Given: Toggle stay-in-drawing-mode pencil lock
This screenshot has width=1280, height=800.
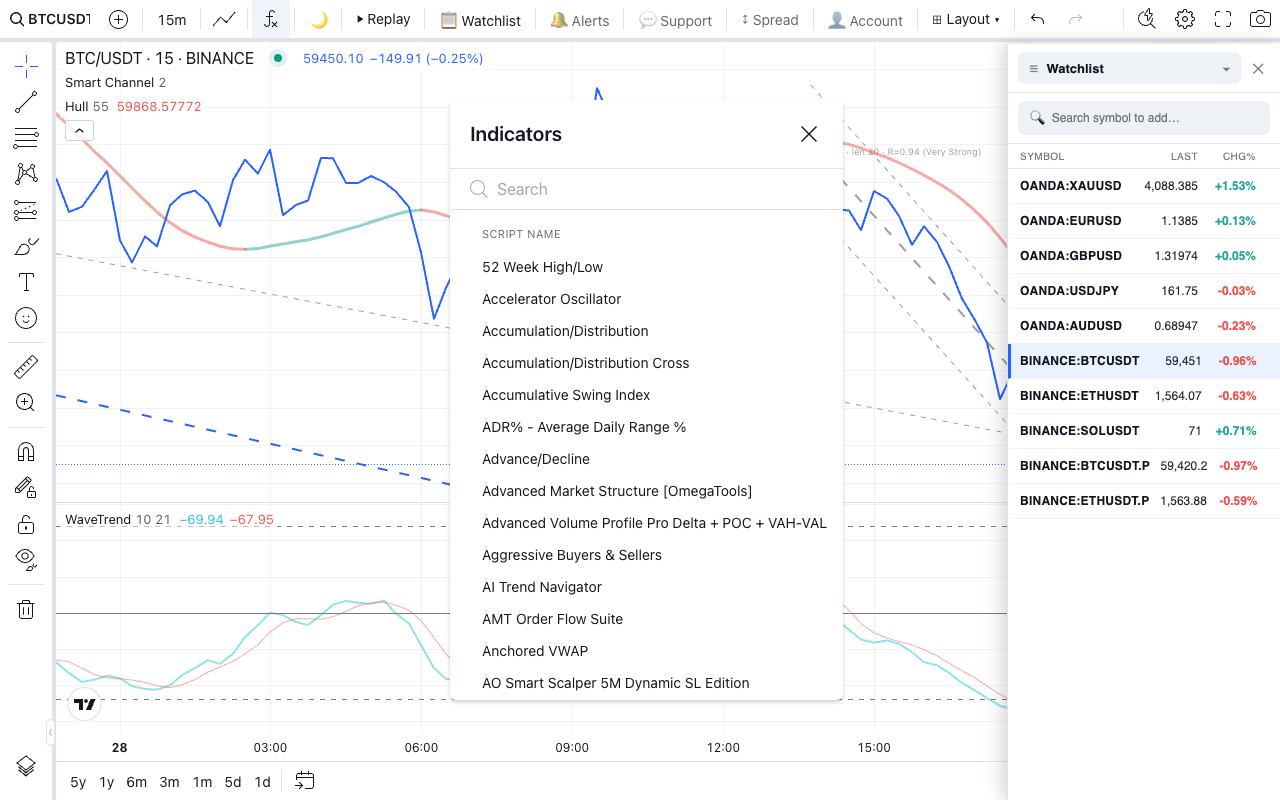Looking at the screenshot, I should (26, 487).
